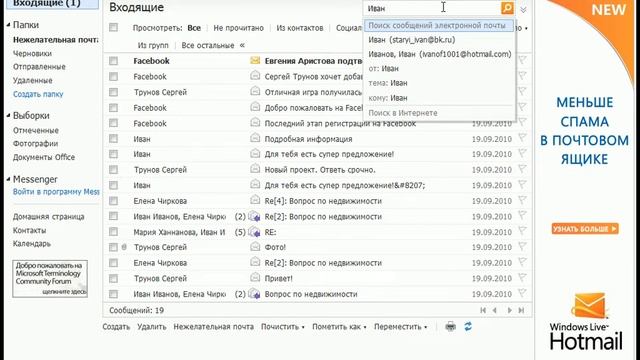
Task: Check the Отличная игра message checkbox
Action: (113, 92)
